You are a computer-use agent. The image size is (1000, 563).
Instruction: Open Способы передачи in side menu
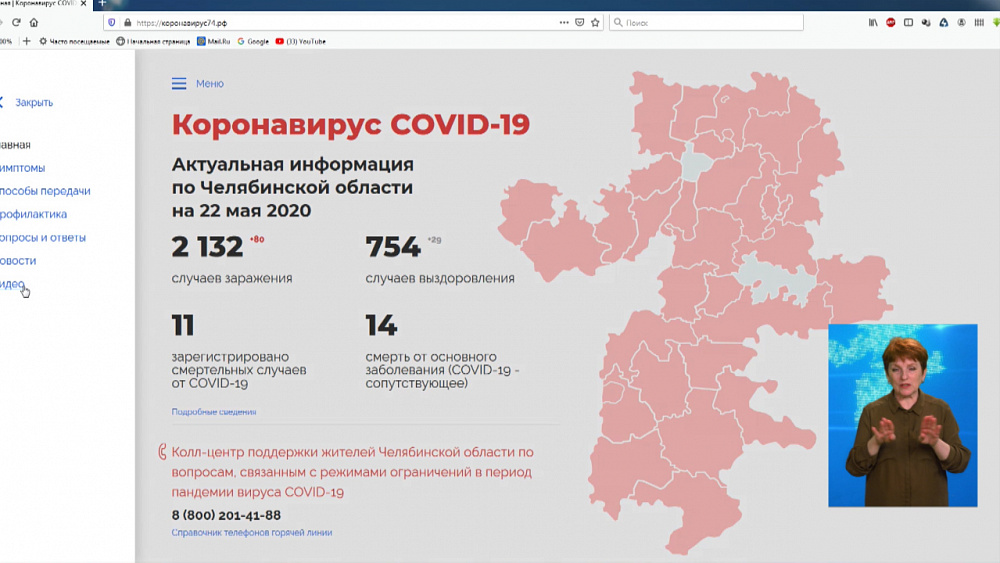click(x=45, y=191)
